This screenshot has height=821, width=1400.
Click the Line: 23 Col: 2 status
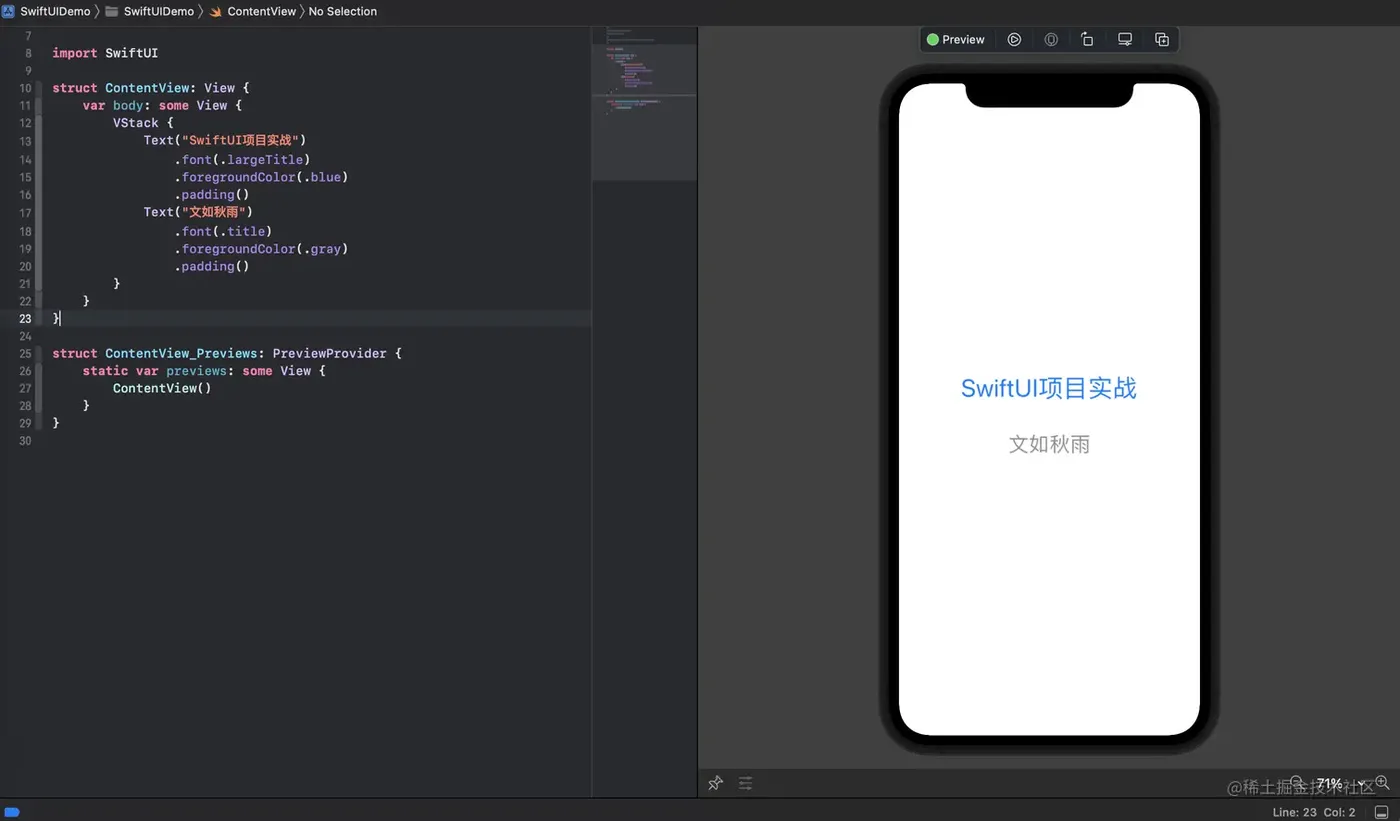coord(1314,812)
